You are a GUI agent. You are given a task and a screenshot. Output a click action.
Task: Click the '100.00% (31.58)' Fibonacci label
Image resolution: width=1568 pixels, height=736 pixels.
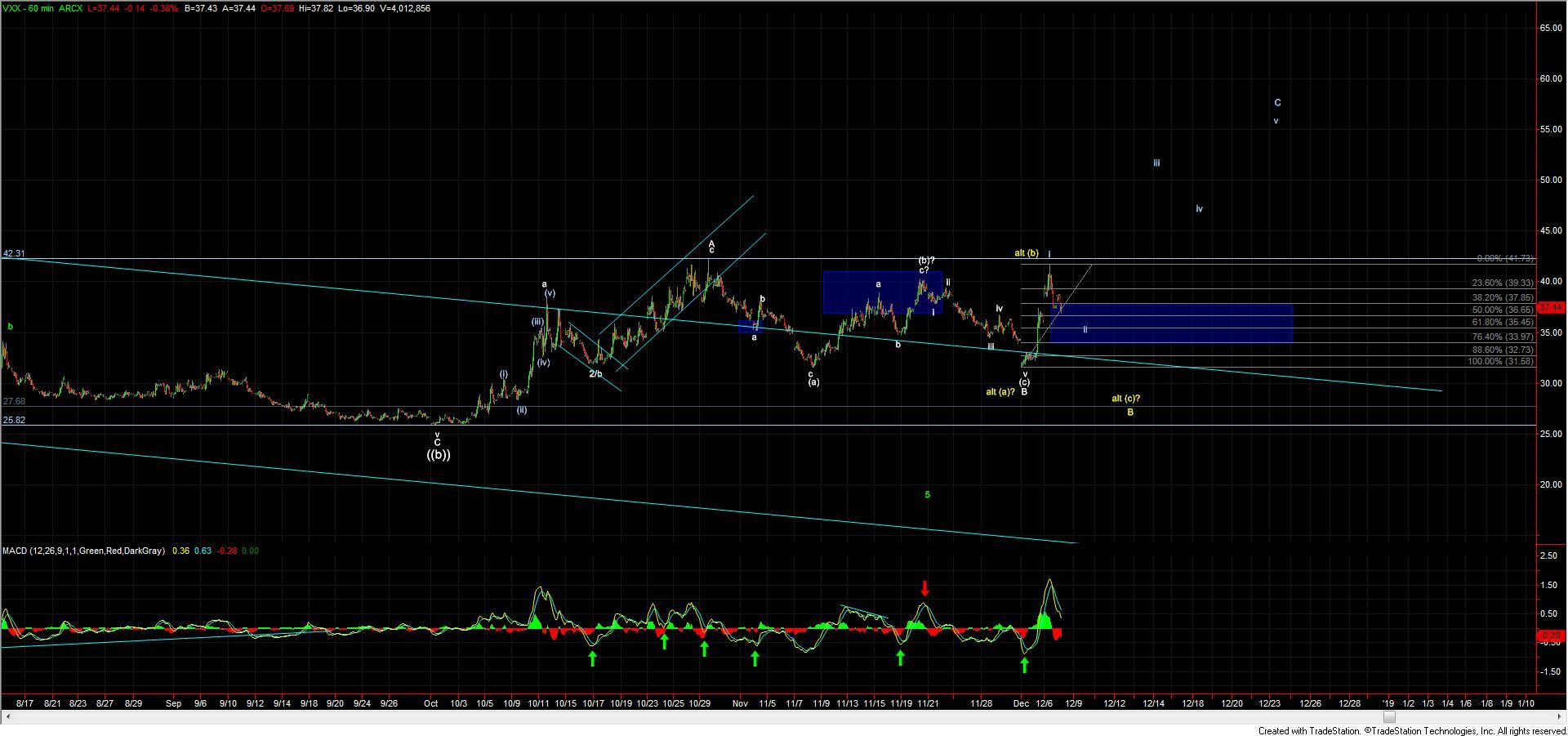point(1501,361)
